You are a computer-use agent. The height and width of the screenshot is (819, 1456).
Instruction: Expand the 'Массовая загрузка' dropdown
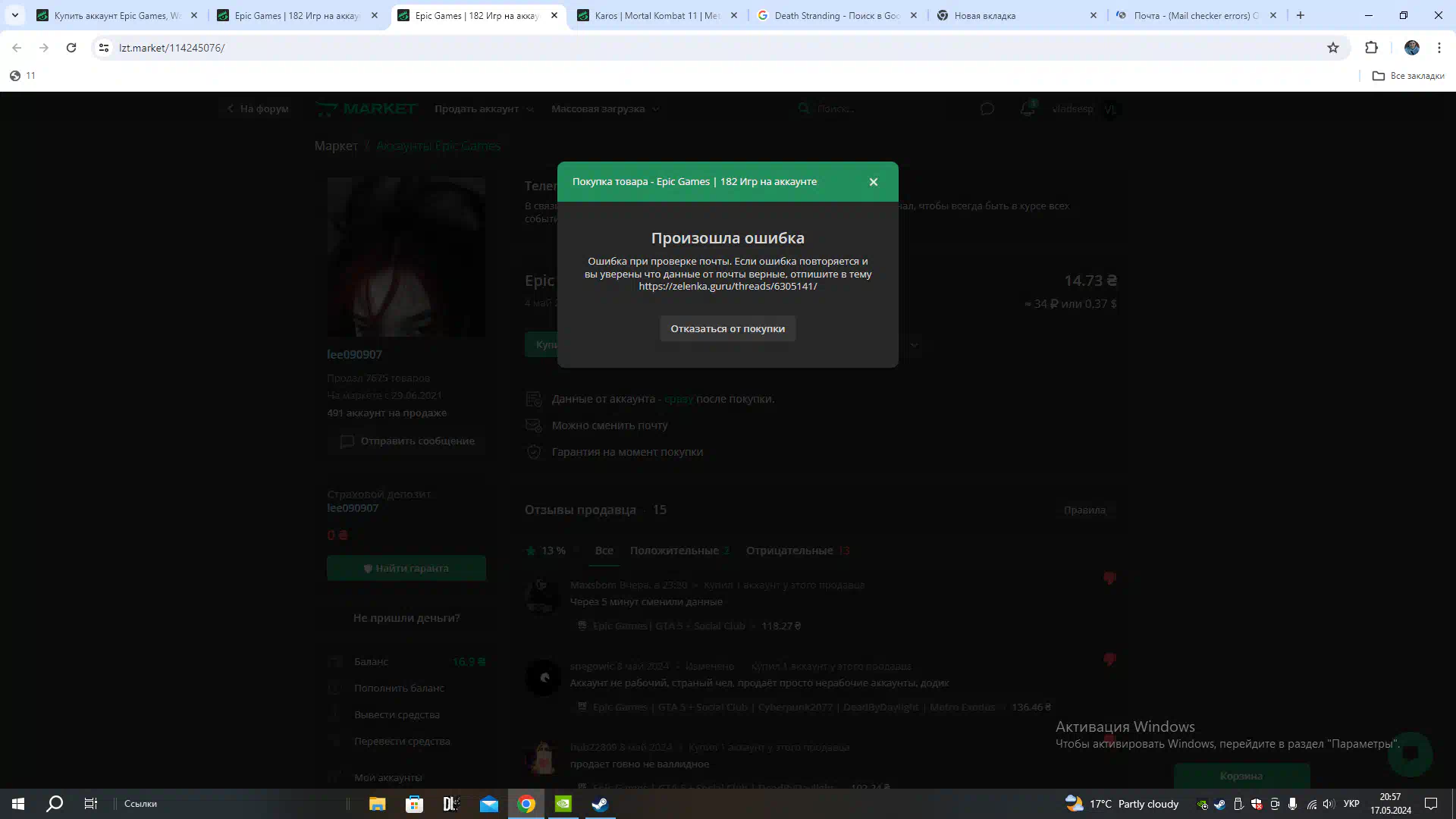tap(605, 108)
